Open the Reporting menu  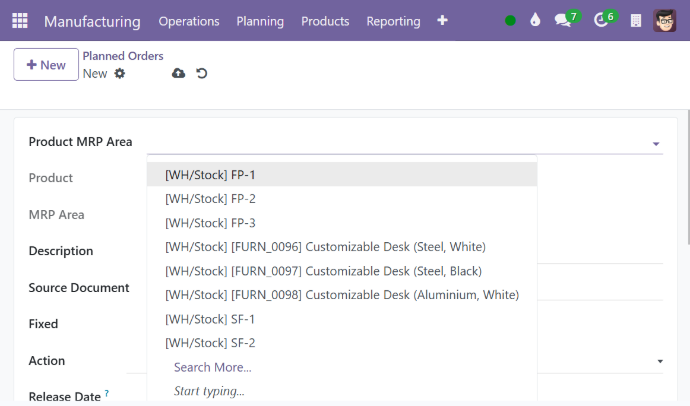click(393, 21)
